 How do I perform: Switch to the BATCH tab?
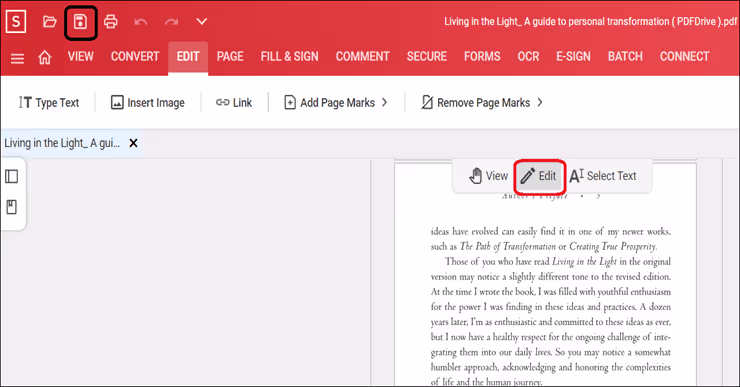(625, 57)
